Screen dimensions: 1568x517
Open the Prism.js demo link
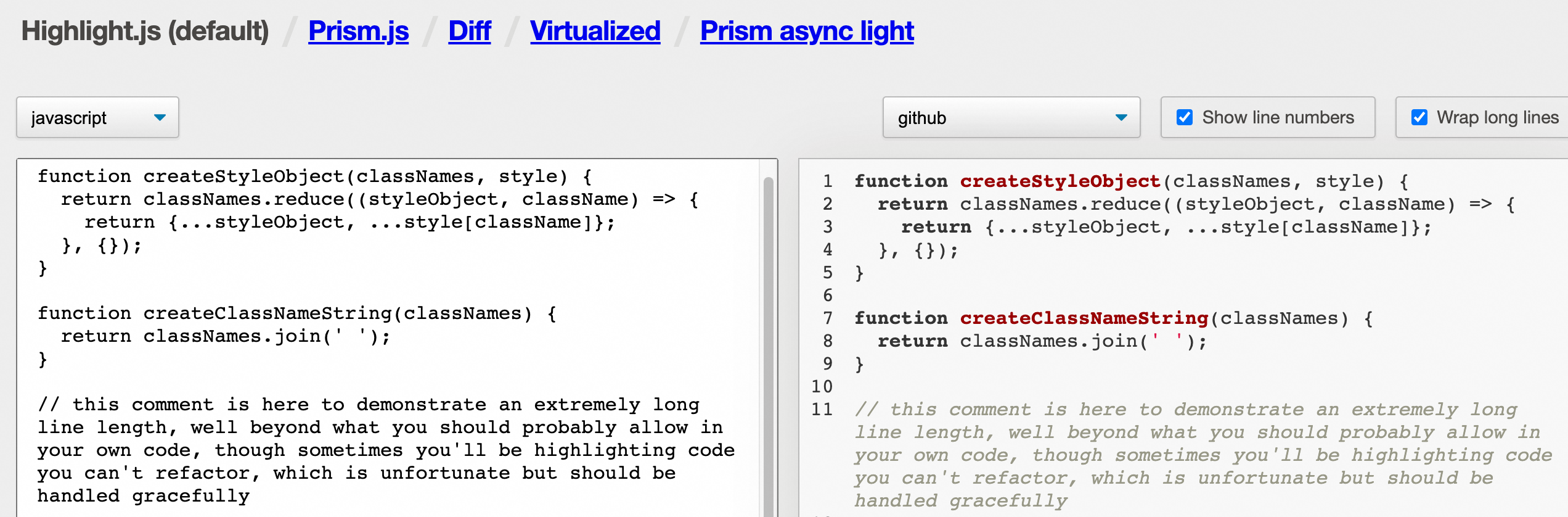coord(358,31)
